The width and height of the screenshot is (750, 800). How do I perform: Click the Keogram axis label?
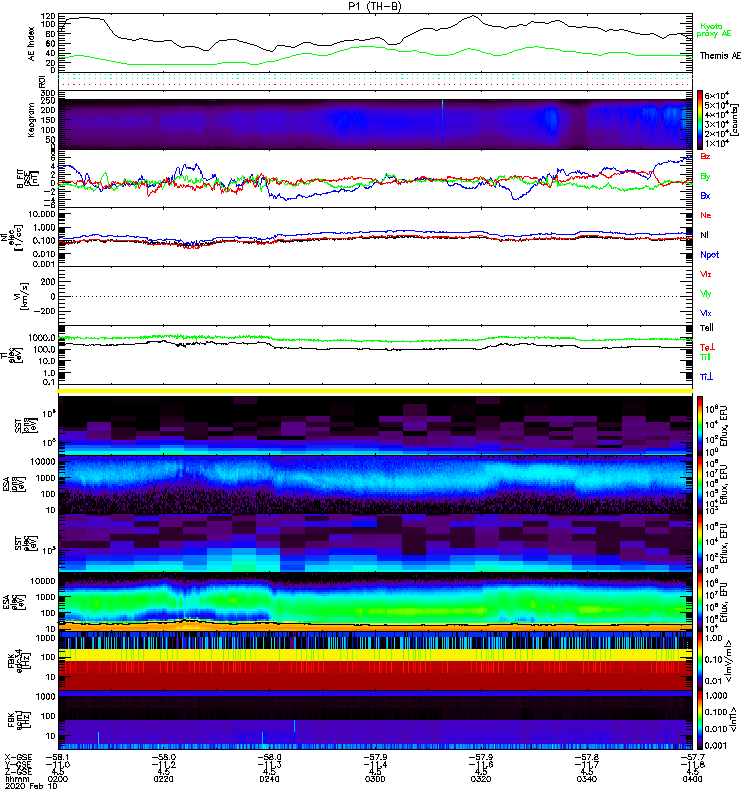click(x=31, y=120)
